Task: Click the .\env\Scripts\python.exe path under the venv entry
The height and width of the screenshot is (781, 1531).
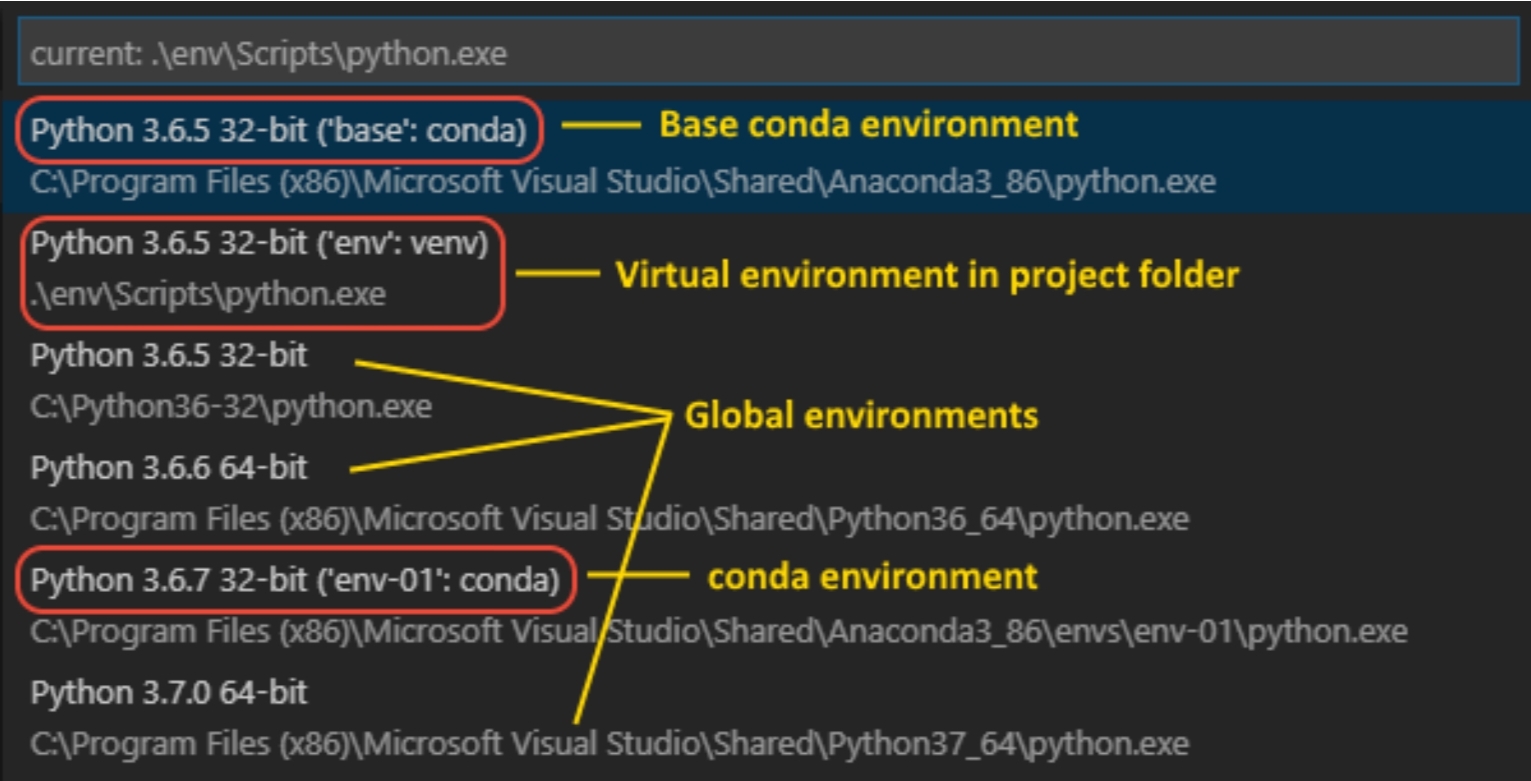Action: click(x=208, y=296)
